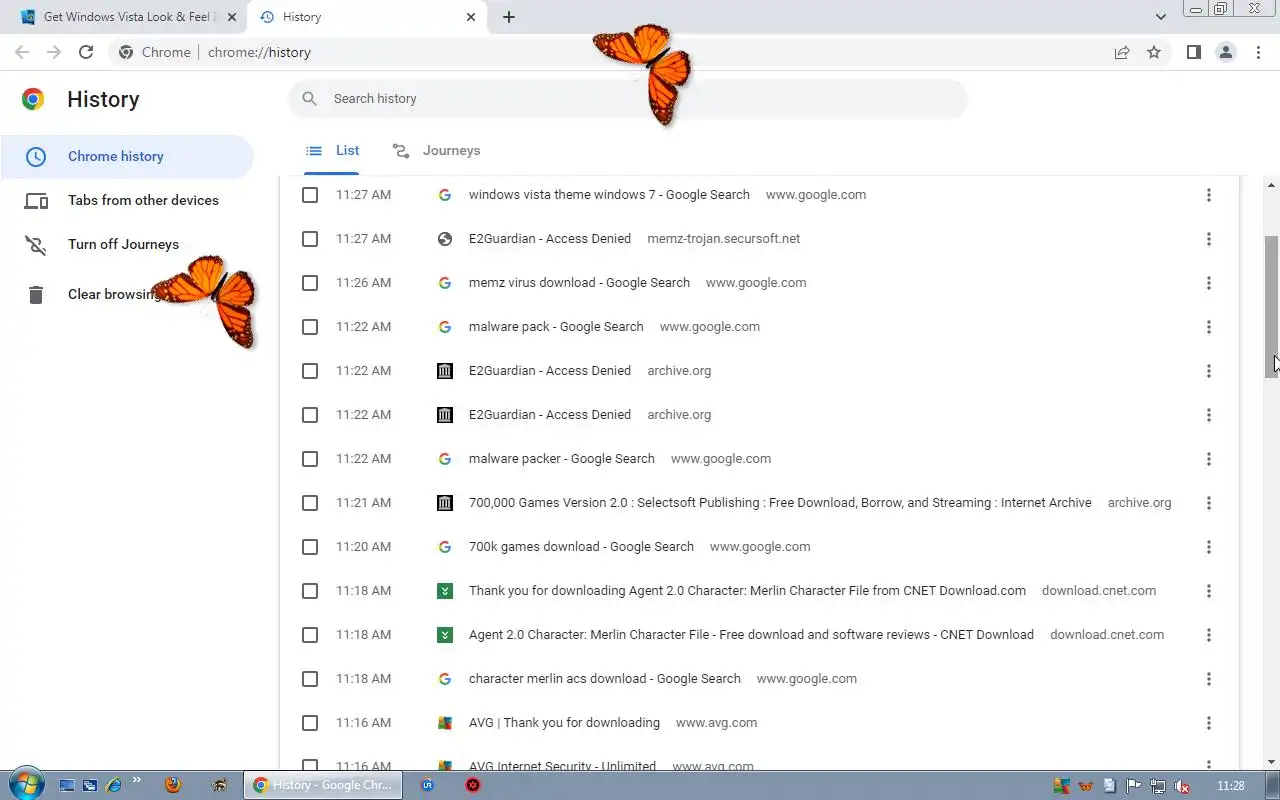
Task: Click the AVG favicon for Thank you for downloading
Action: tap(445, 723)
